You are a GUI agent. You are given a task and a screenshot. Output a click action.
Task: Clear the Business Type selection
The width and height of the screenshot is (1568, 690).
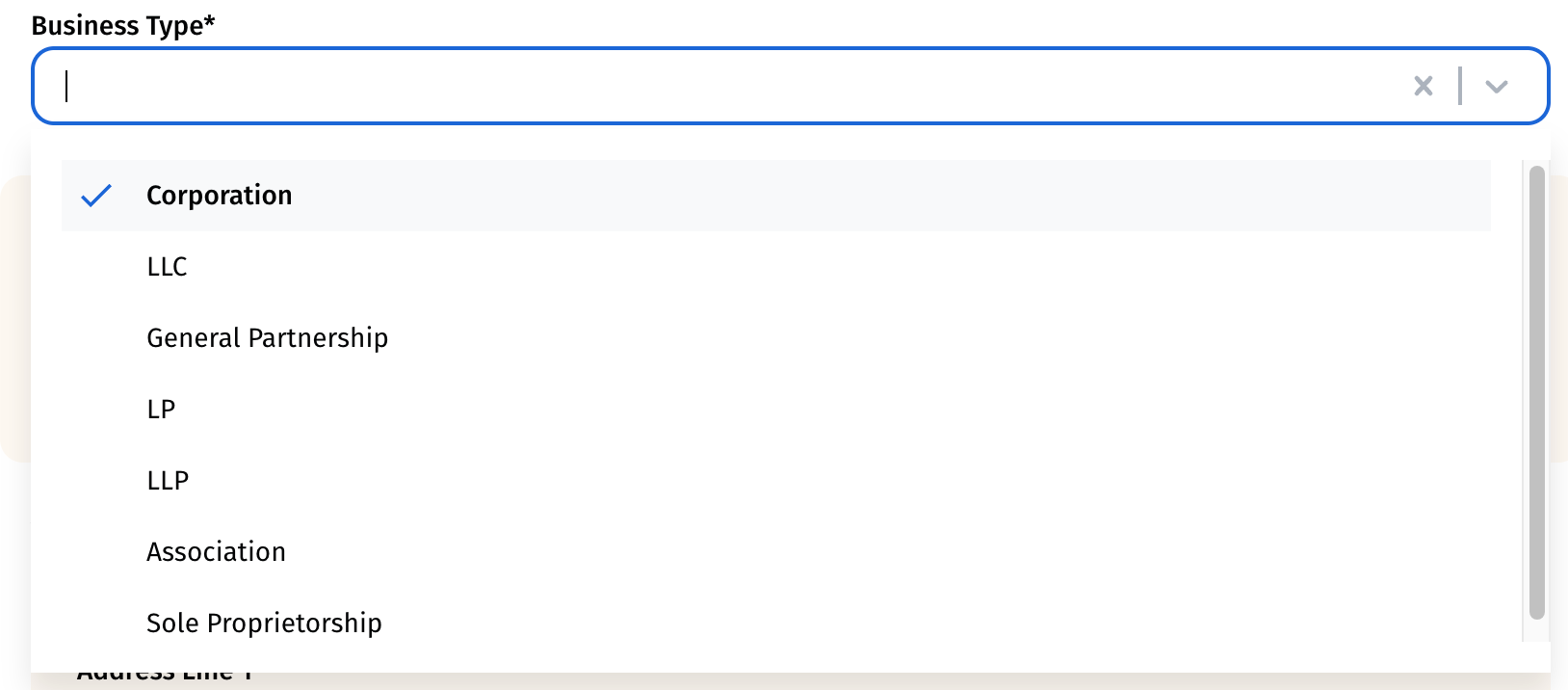(x=1423, y=87)
